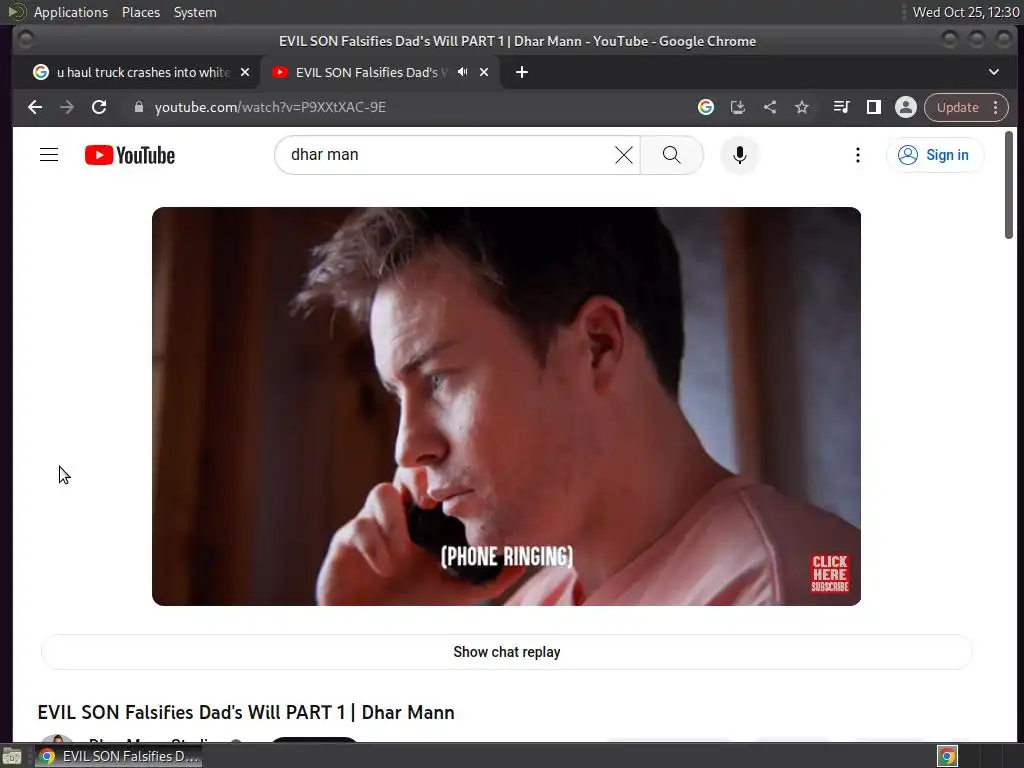Click the video player to pause

[x=506, y=406]
